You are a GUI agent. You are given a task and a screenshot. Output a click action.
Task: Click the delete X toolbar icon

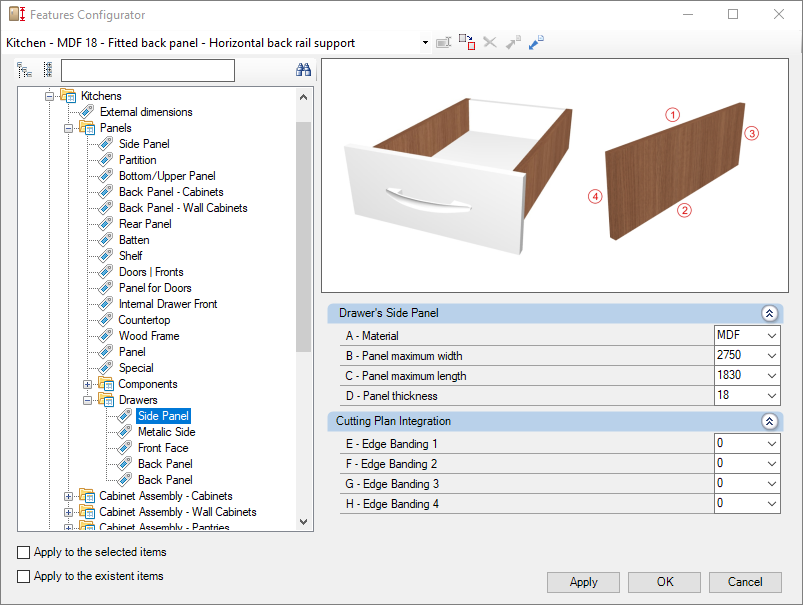point(490,43)
